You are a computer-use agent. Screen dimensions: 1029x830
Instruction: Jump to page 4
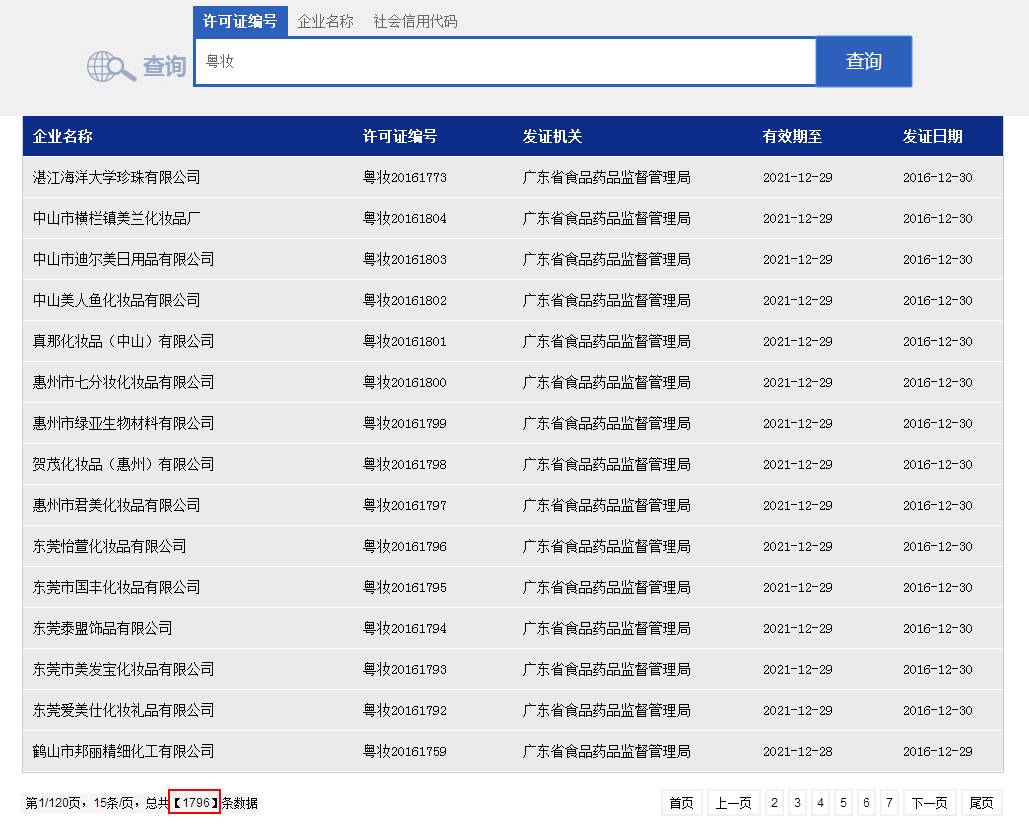[820, 802]
